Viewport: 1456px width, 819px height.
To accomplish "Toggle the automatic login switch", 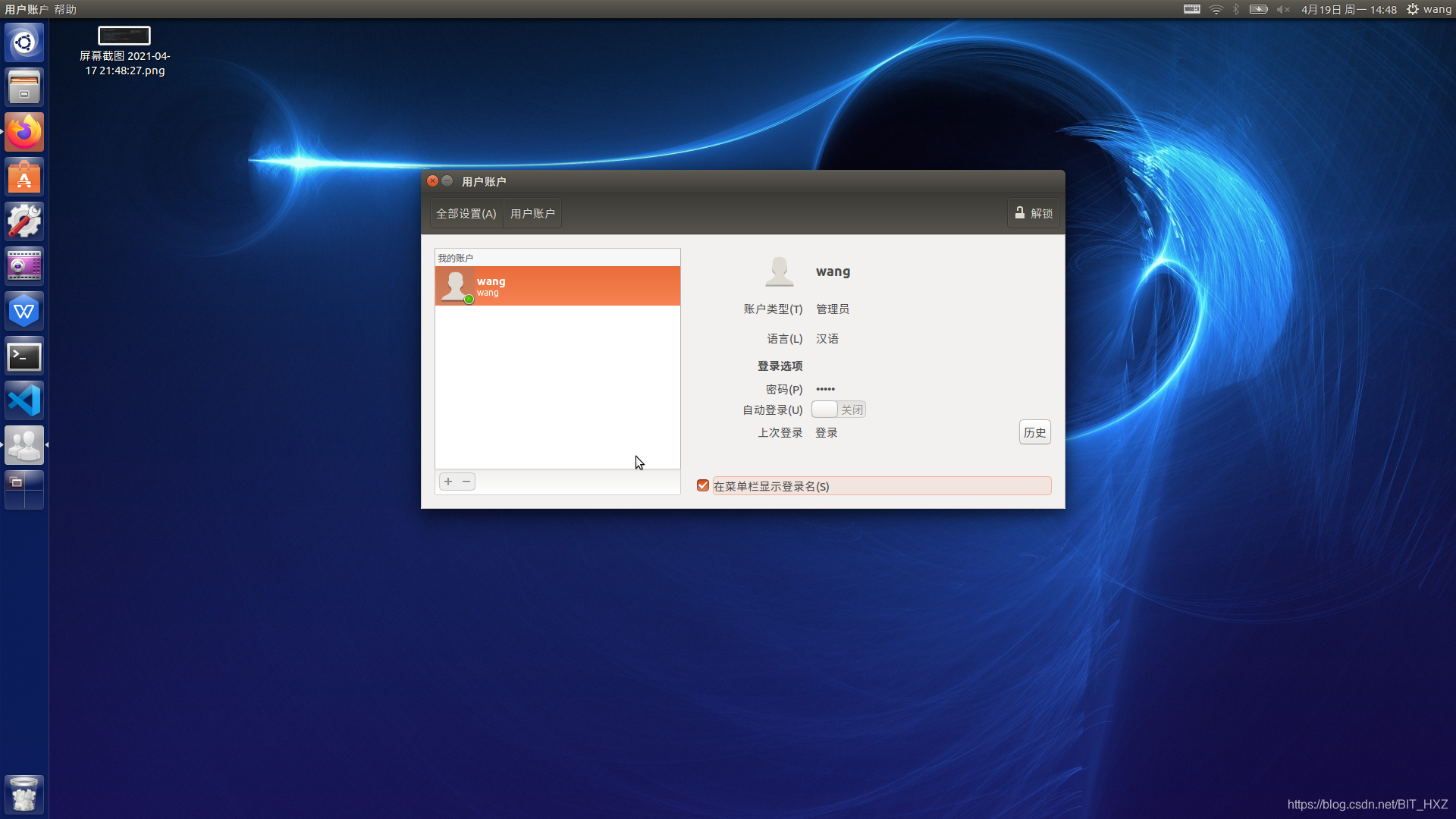I will (838, 409).
